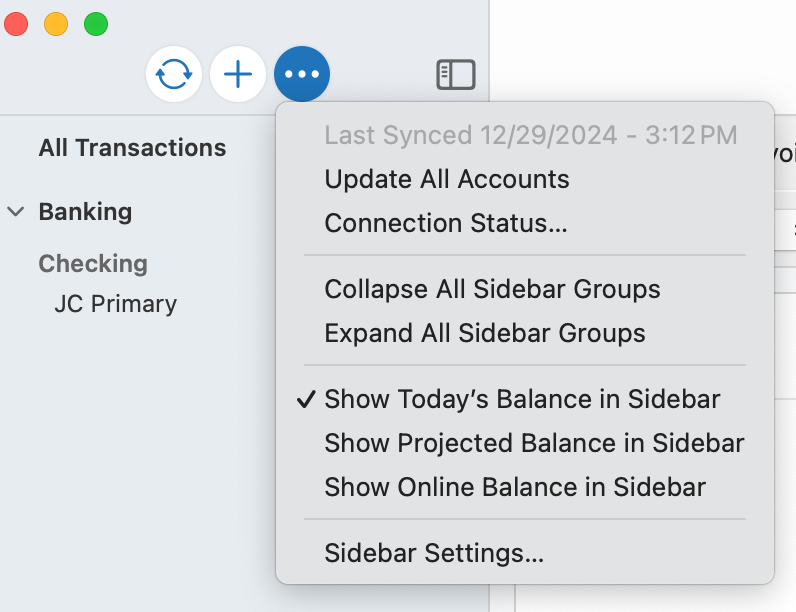This screenshot has width=796, height=612.
Task: Click the Banking sidebar group label
Action: (x=85, y=212)
